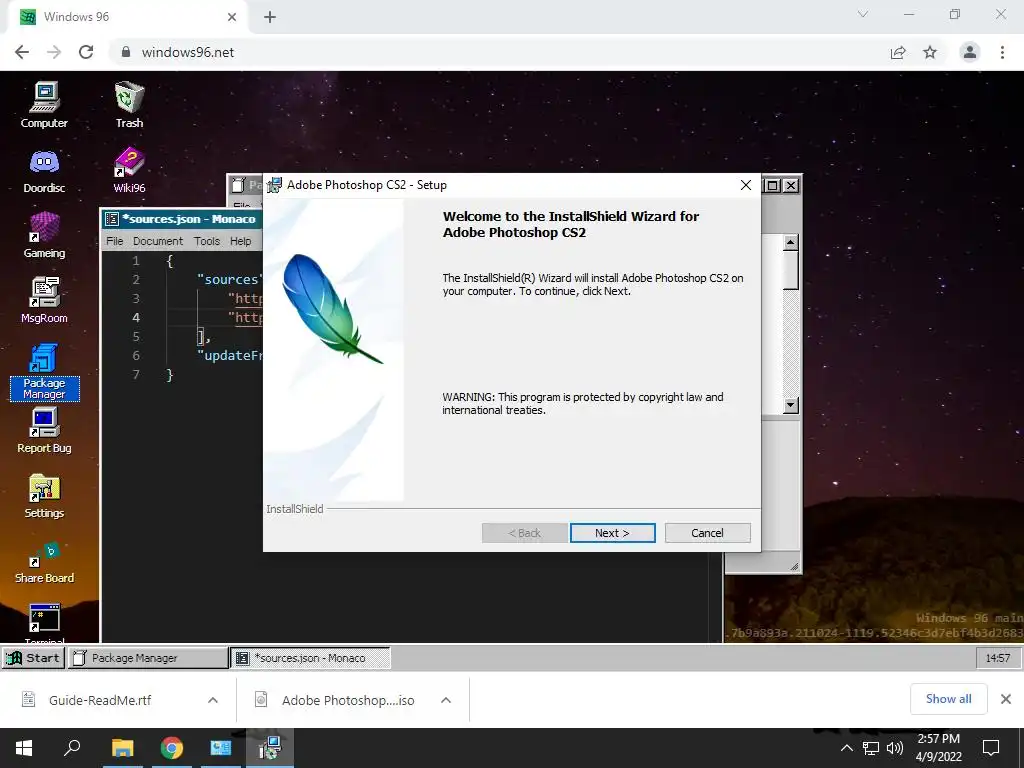The width and height of the screenshot is (1024, 768).
Task: Open Chrome from the Windows taskbar
Action: click(172, 748)
